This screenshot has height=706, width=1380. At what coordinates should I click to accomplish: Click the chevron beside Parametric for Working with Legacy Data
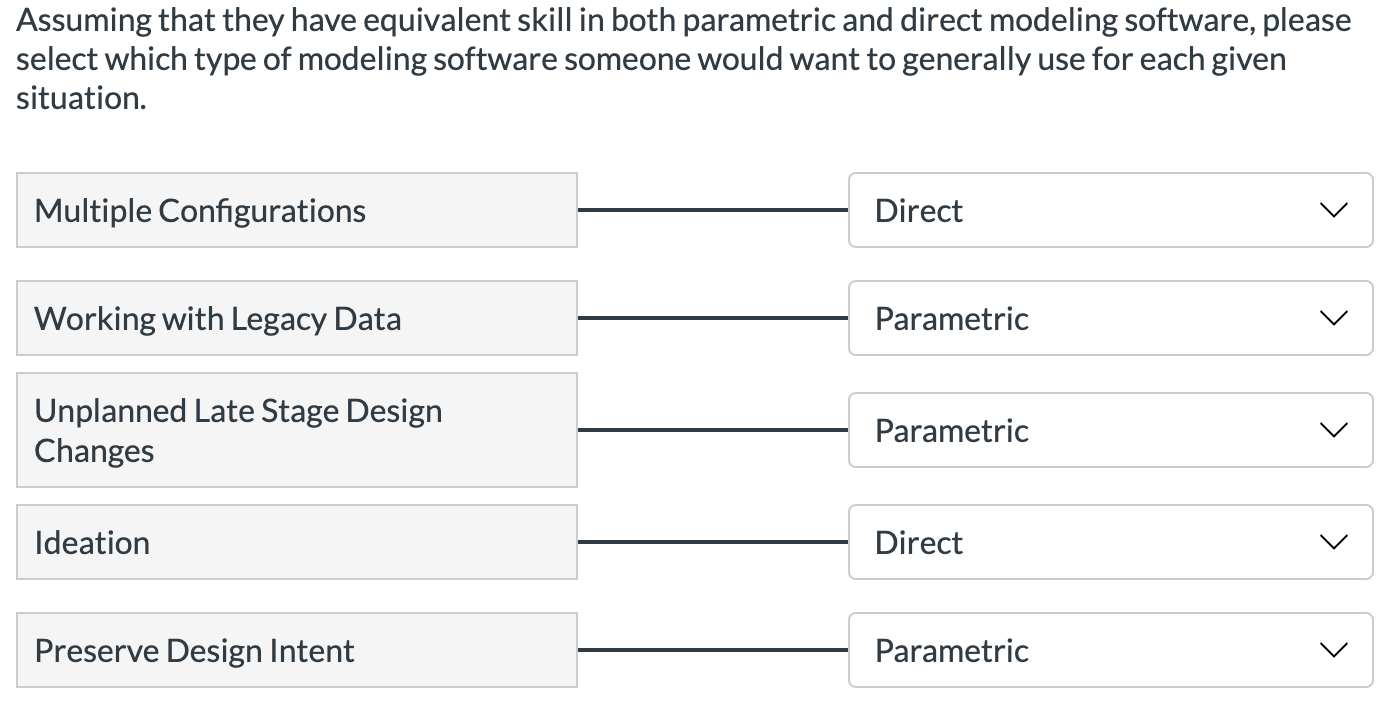tap(1331, 318)
